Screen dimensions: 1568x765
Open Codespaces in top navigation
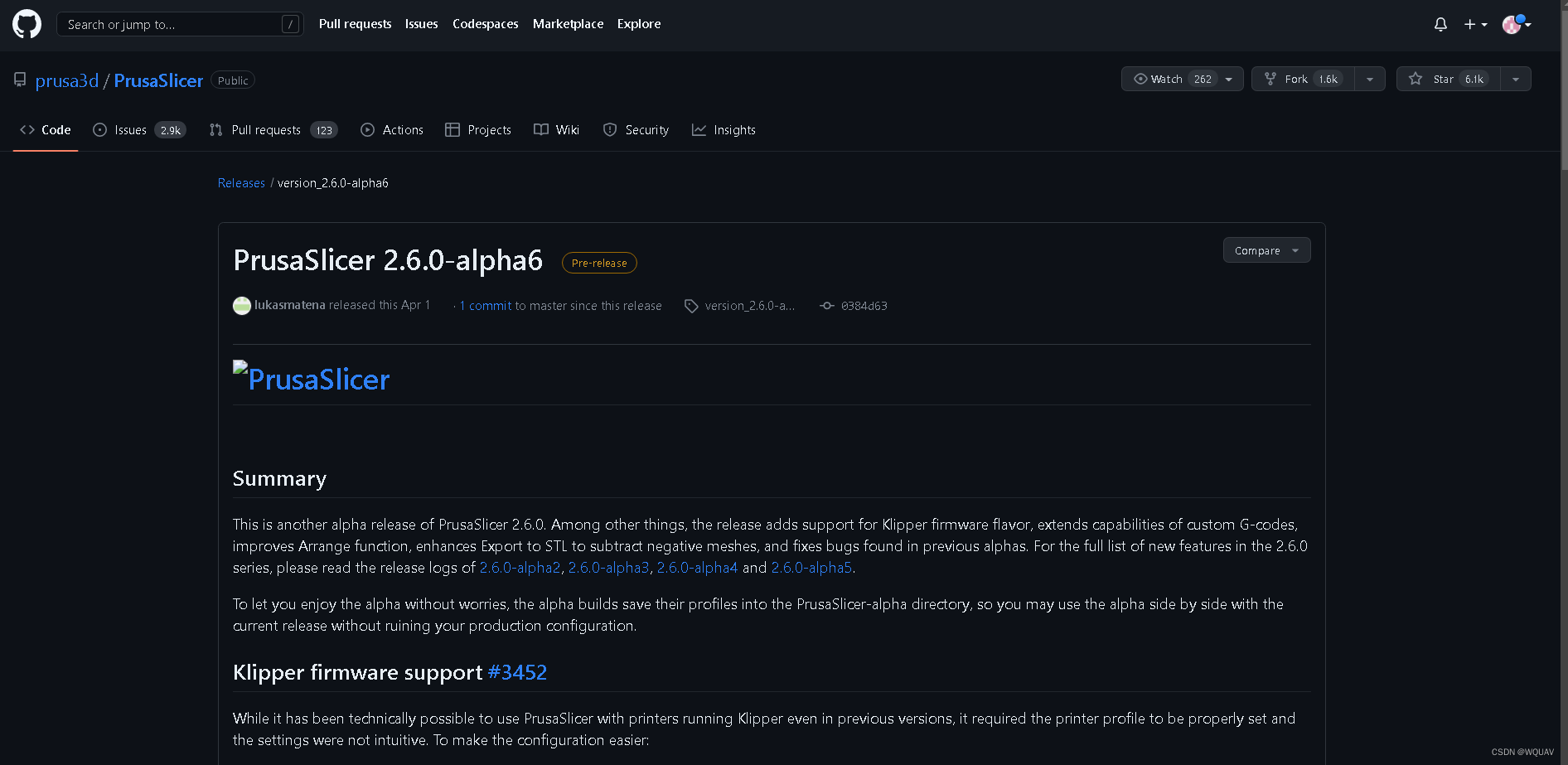pyautogui.click(x=486, y=24)
